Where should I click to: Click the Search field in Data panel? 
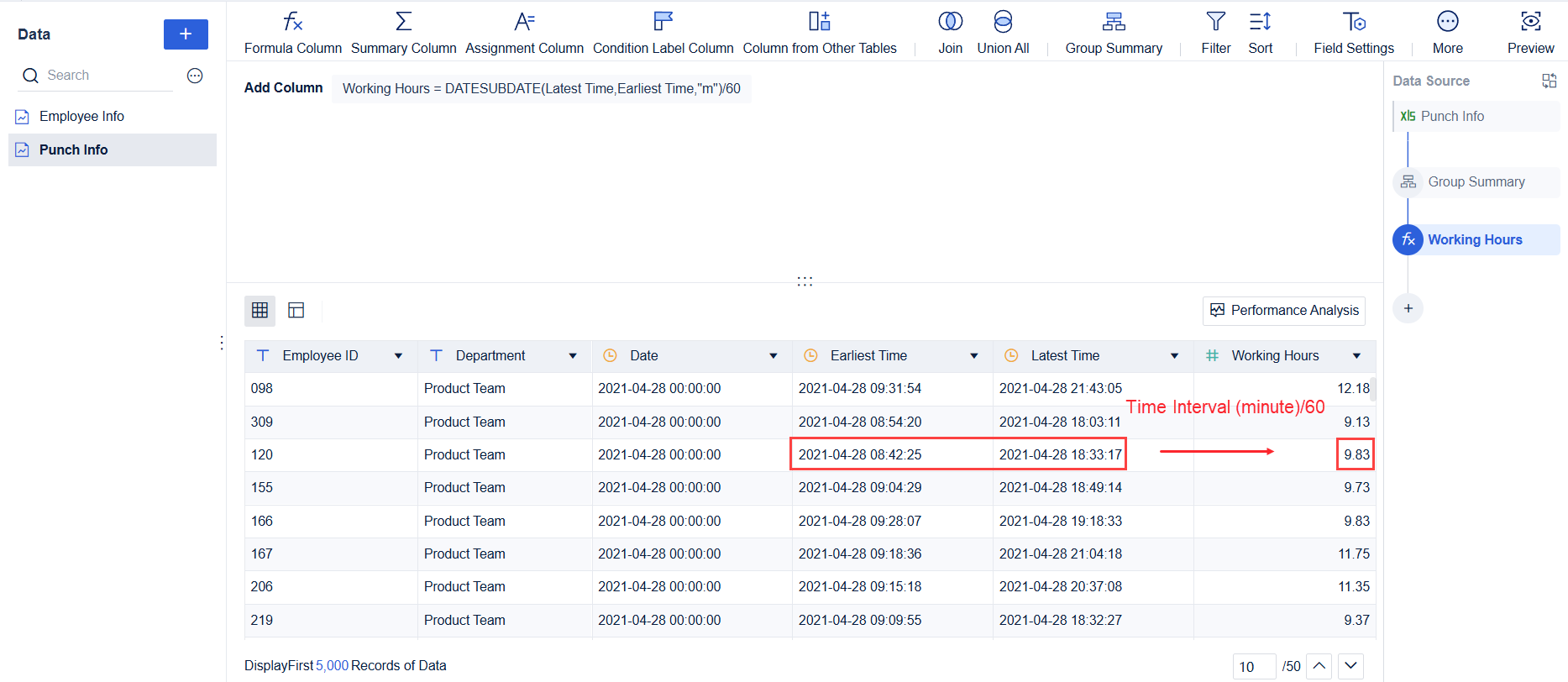point(97,76)
